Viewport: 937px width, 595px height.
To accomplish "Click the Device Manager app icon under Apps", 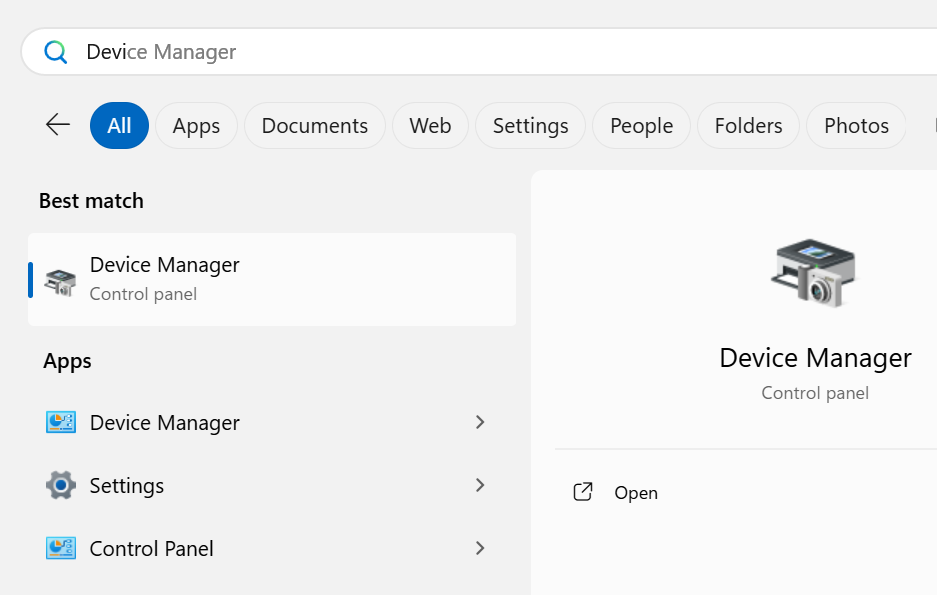I will coord(61,422).
